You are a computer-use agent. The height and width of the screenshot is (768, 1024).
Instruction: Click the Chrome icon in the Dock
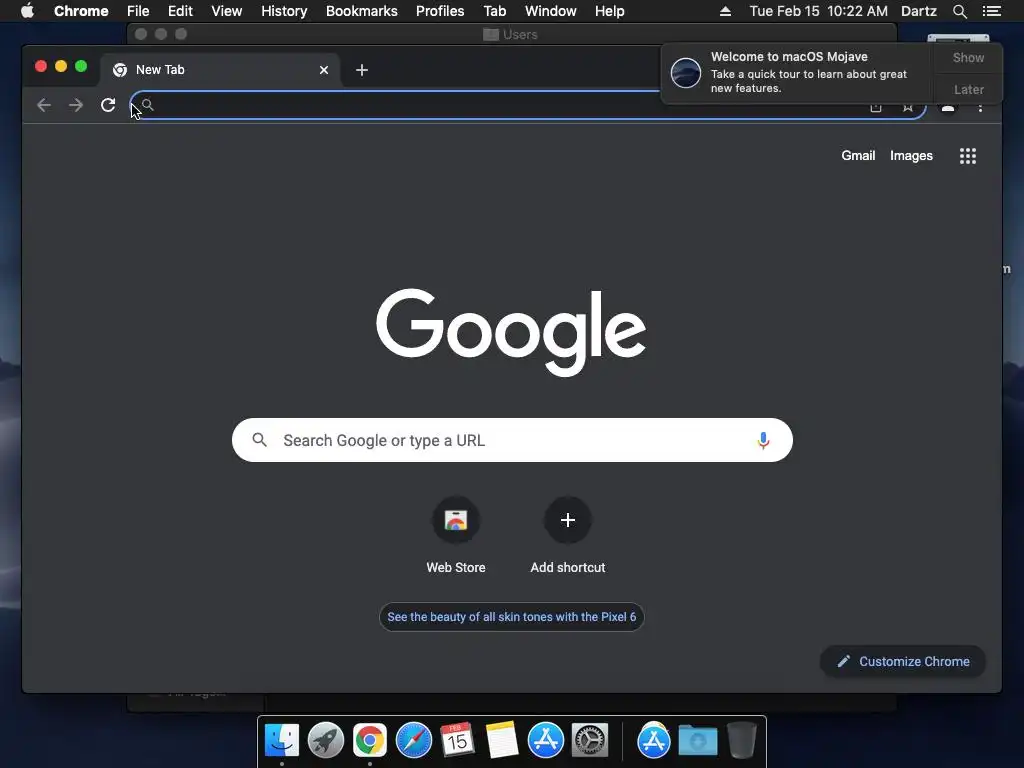[x=370, y=740]
